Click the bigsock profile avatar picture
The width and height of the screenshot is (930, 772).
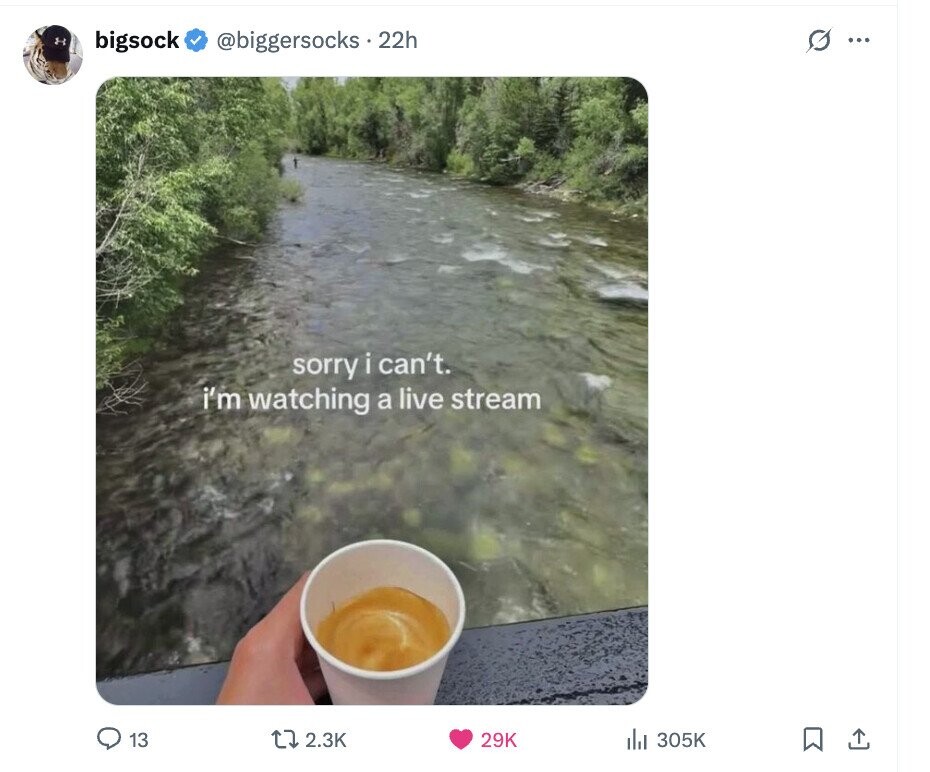(53, 54)
